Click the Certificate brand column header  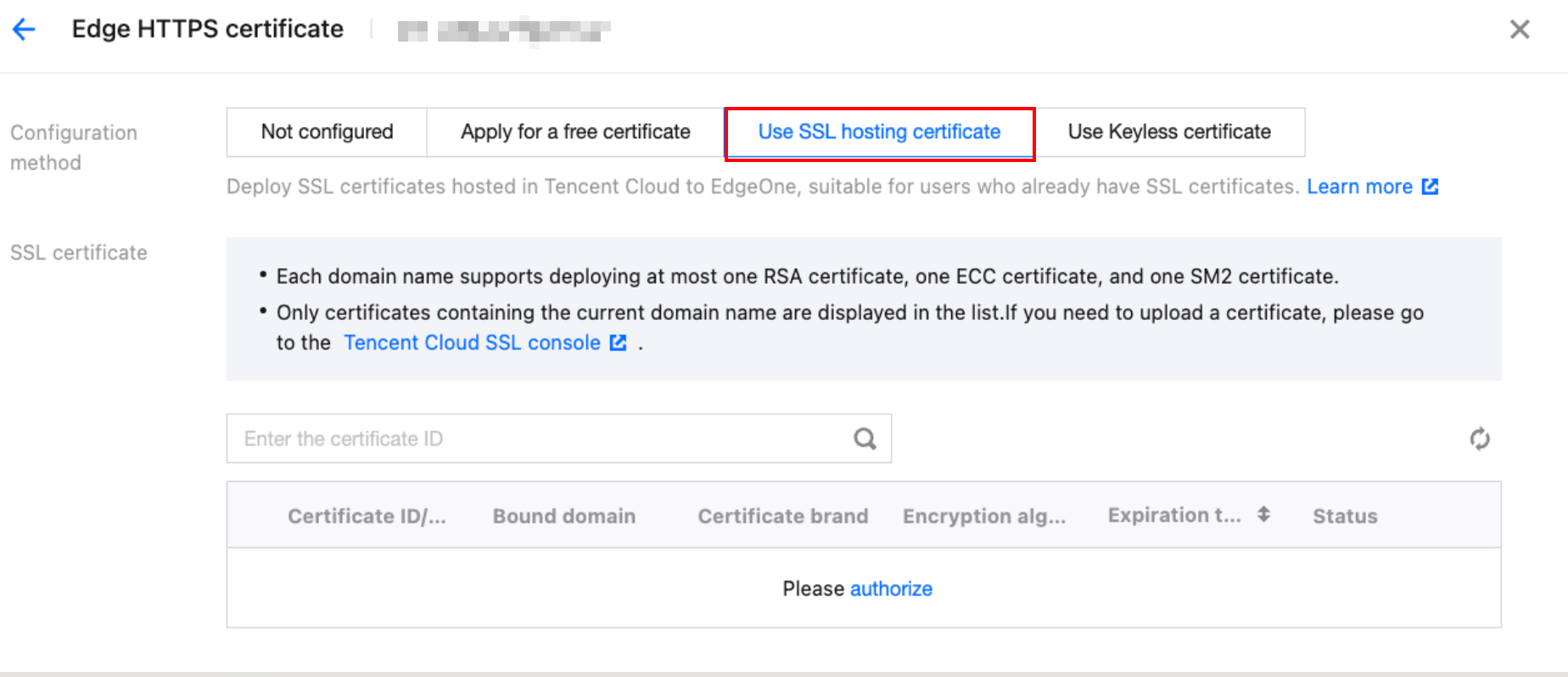click(782, 516)
